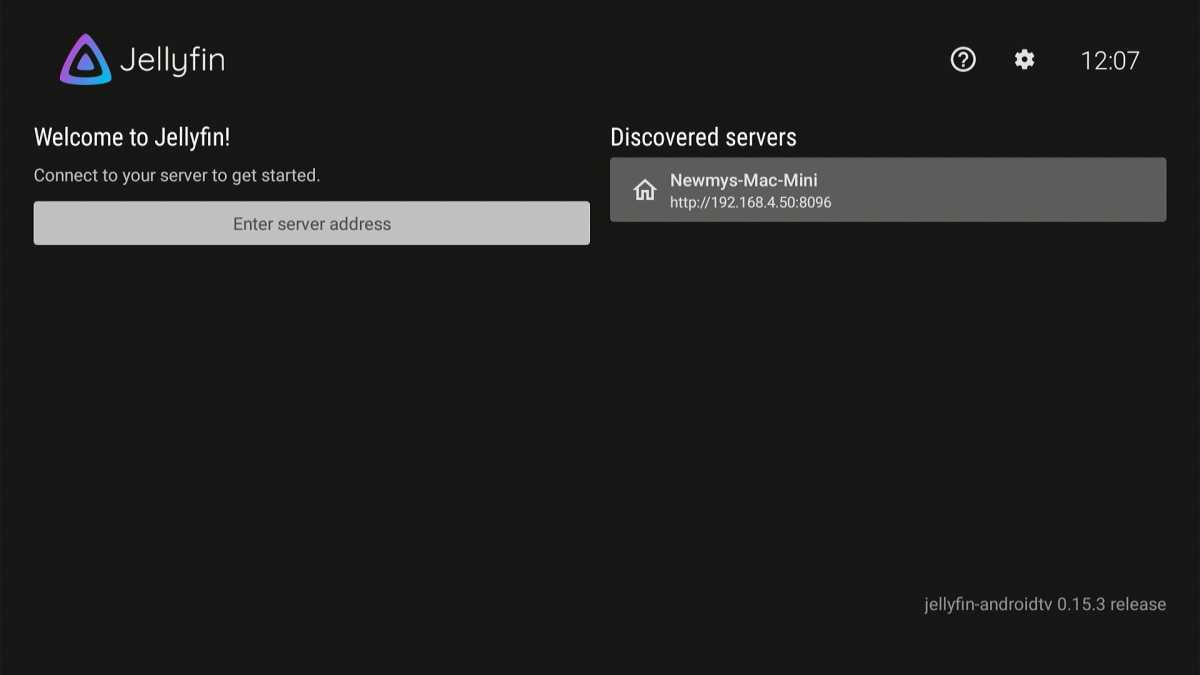
Task: Click the Welcome to Jellyfin! heading
Action: (x=132, y=137)
